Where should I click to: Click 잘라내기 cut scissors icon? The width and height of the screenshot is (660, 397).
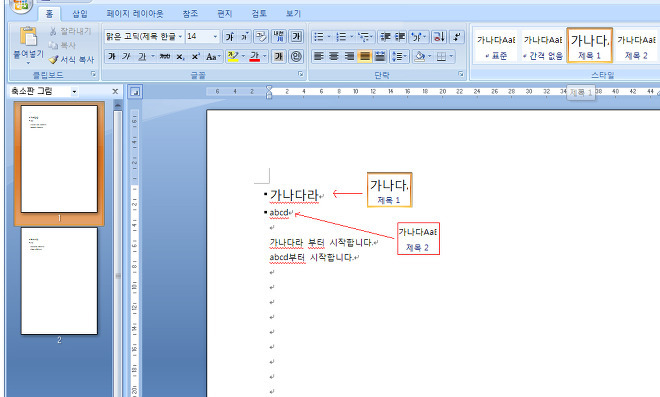point(53,31)
